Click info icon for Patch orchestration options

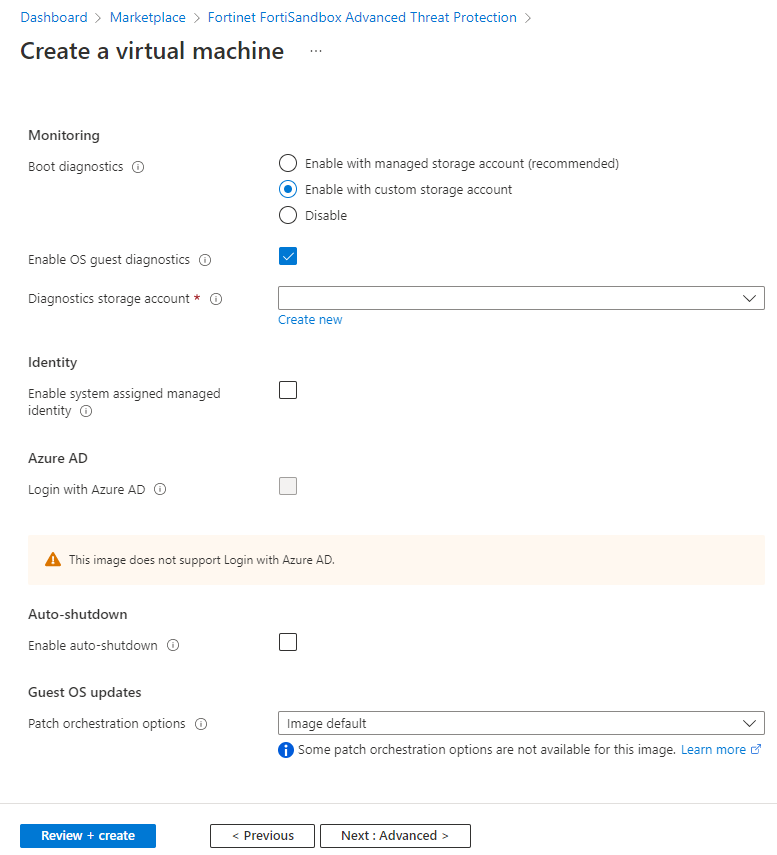[201, 724]
